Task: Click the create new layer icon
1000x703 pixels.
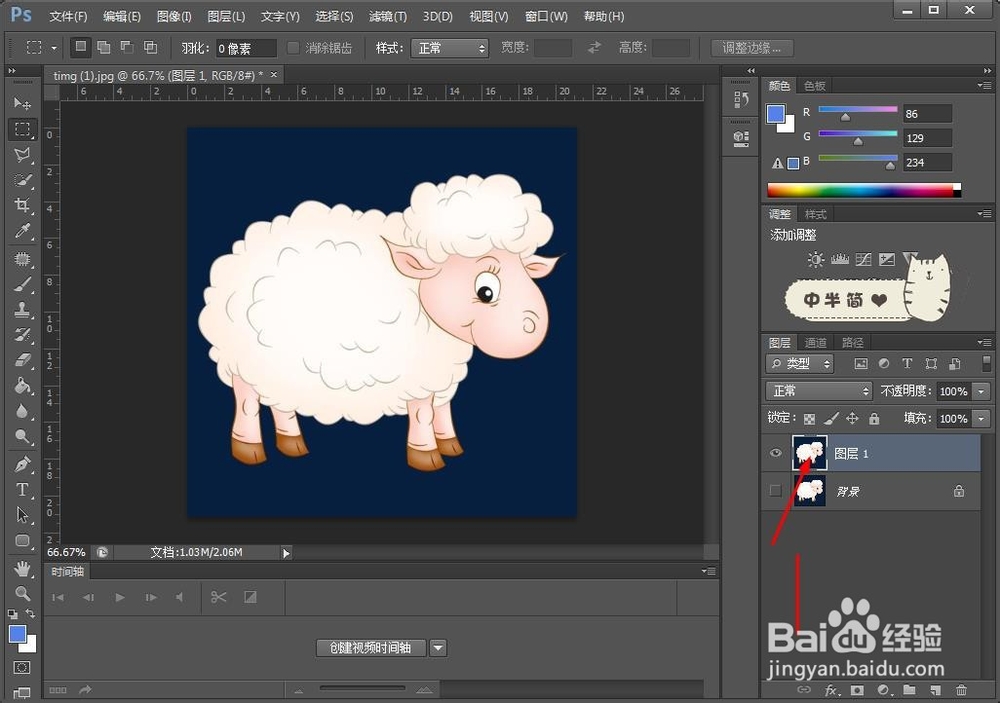Action: click(936, 690)
